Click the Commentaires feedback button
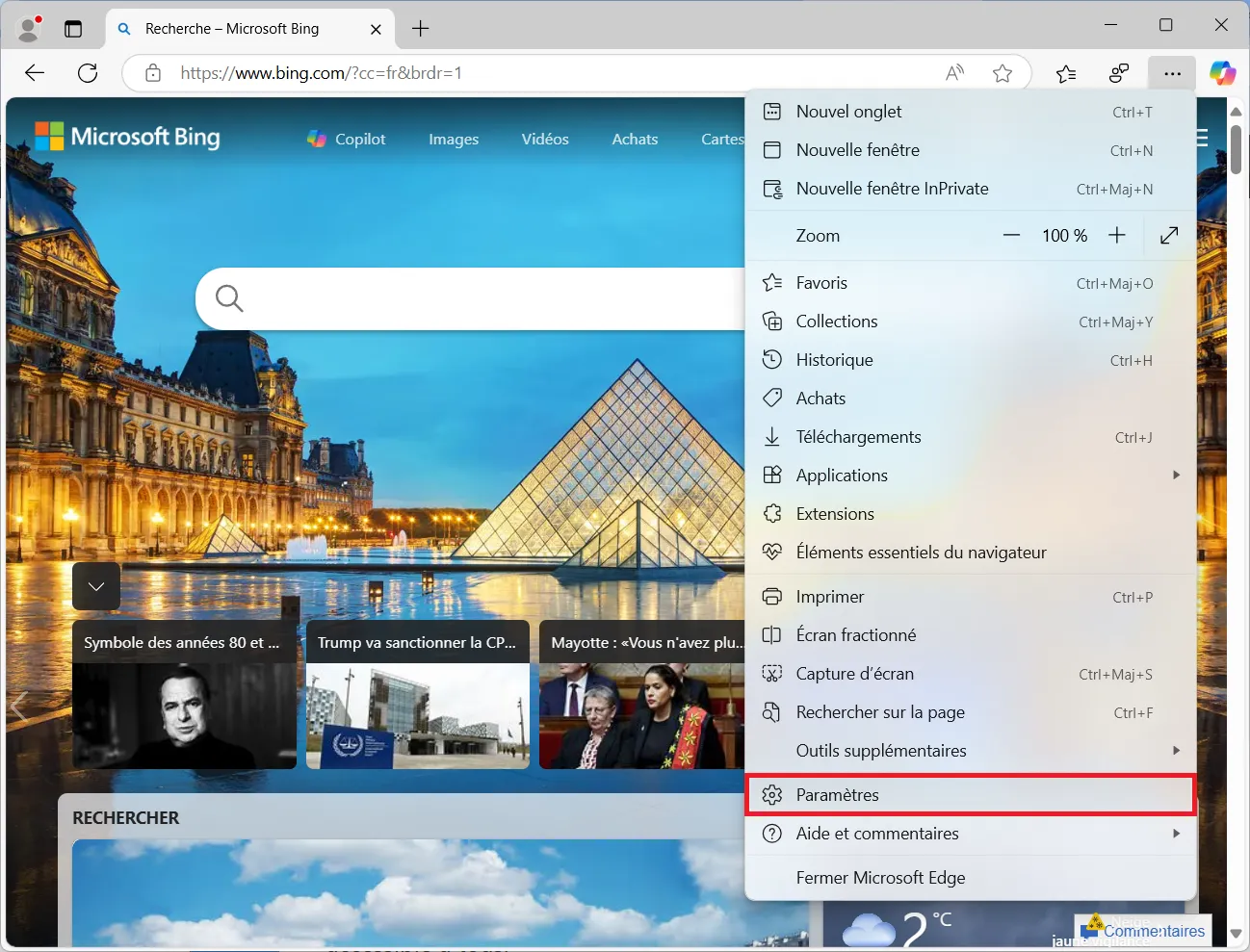Image resolution: width=1250 pixels, height=952 pixels. (x=1143, y=931)
